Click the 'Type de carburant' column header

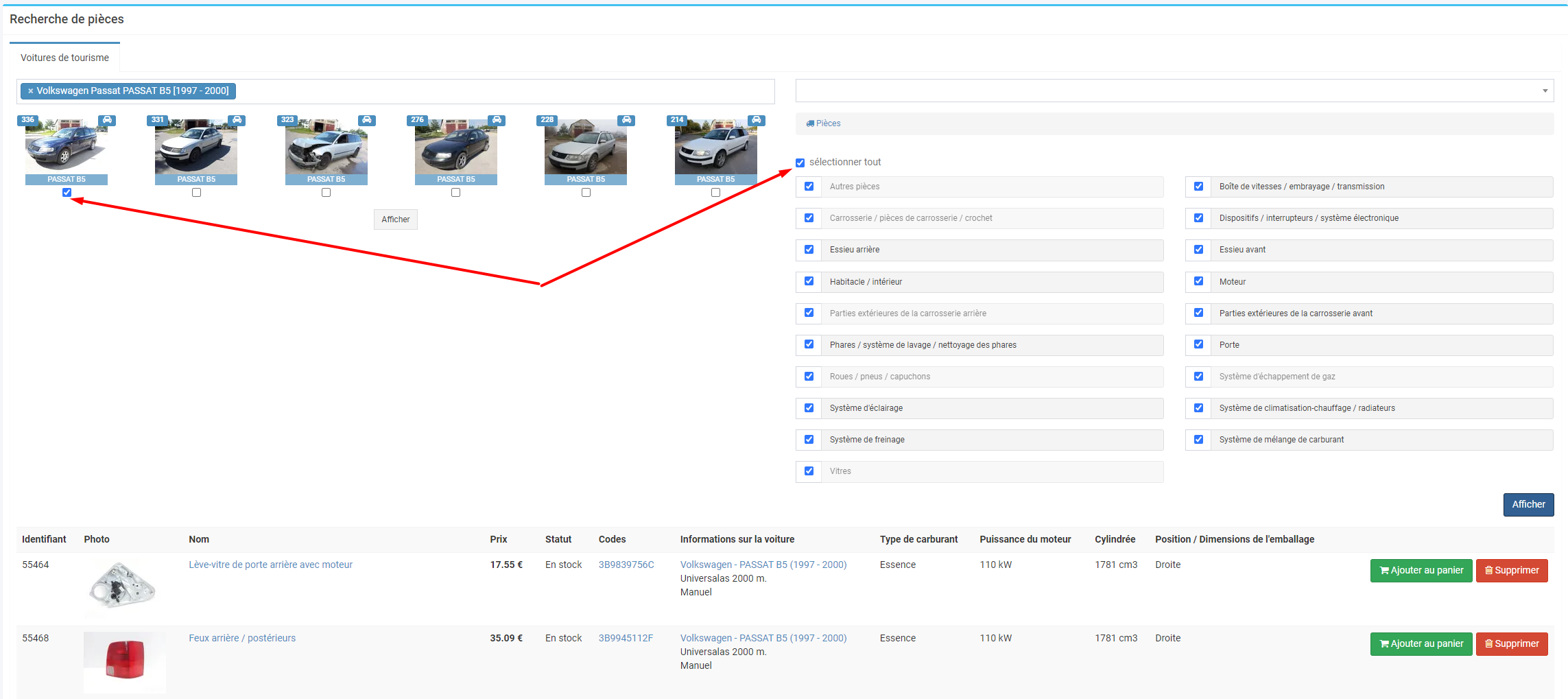(918, 540)
